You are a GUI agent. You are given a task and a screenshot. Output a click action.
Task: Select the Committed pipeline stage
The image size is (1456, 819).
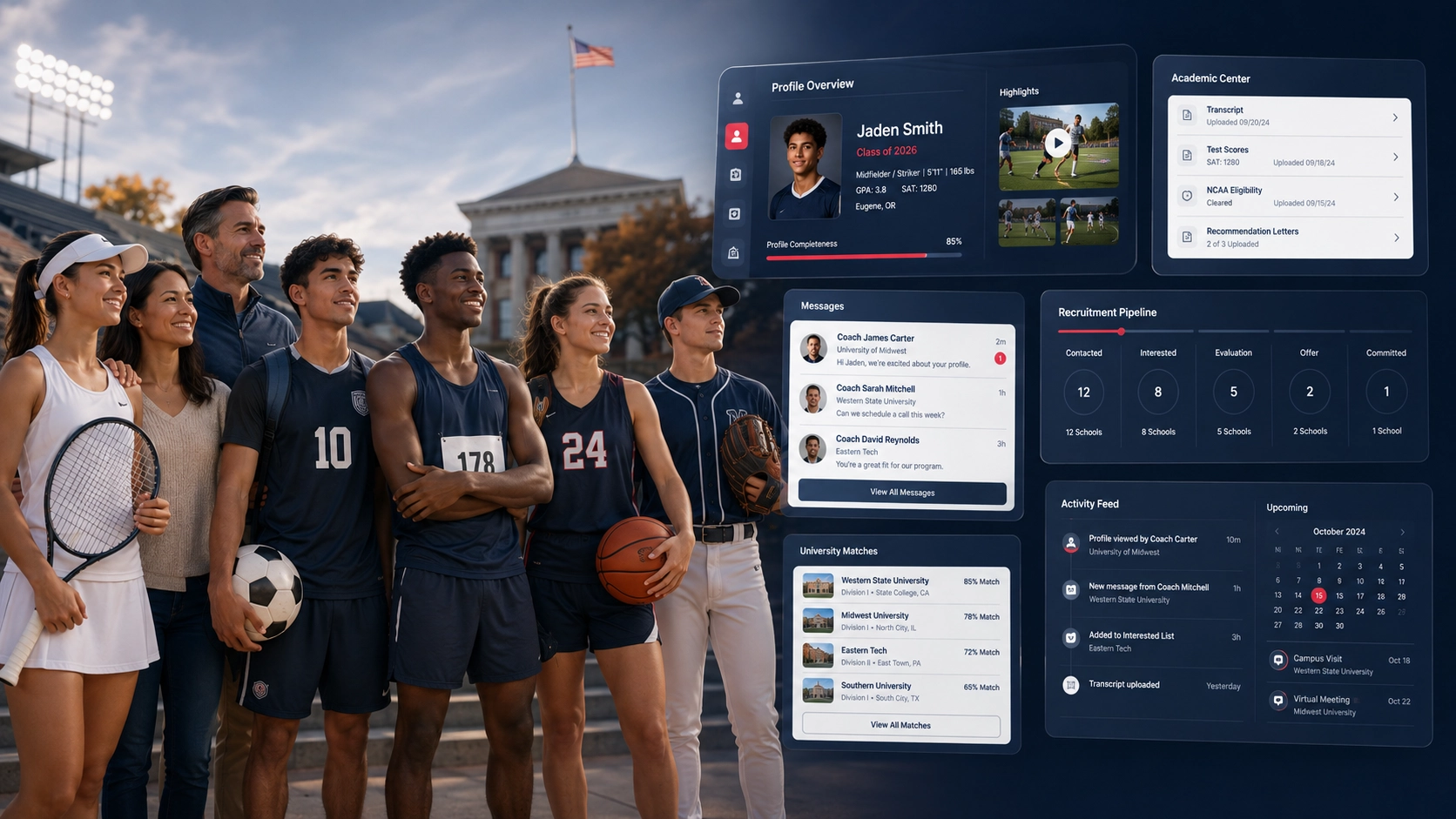tap(1386, 353)
